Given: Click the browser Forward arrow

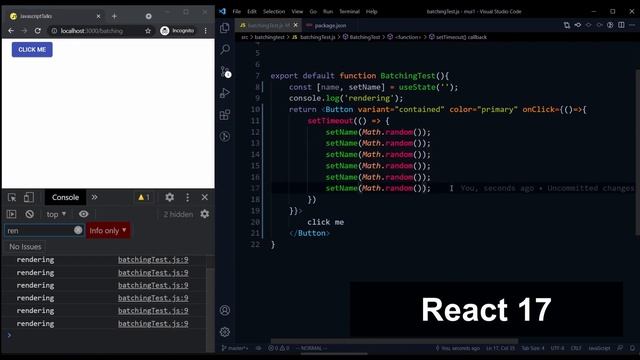Looking at the screenshot, I should click(24, 31).
